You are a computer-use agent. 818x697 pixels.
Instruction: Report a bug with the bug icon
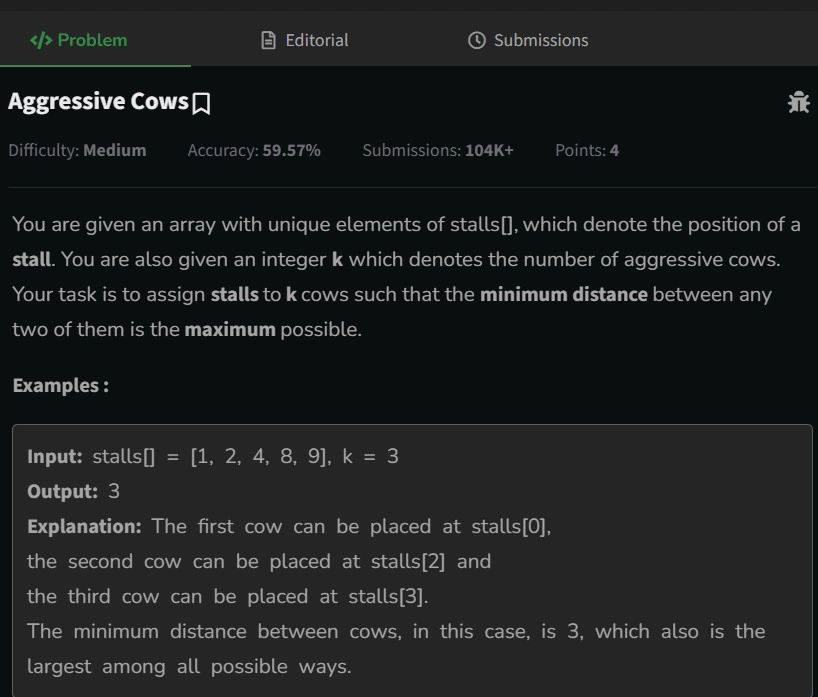pos(798,102)
